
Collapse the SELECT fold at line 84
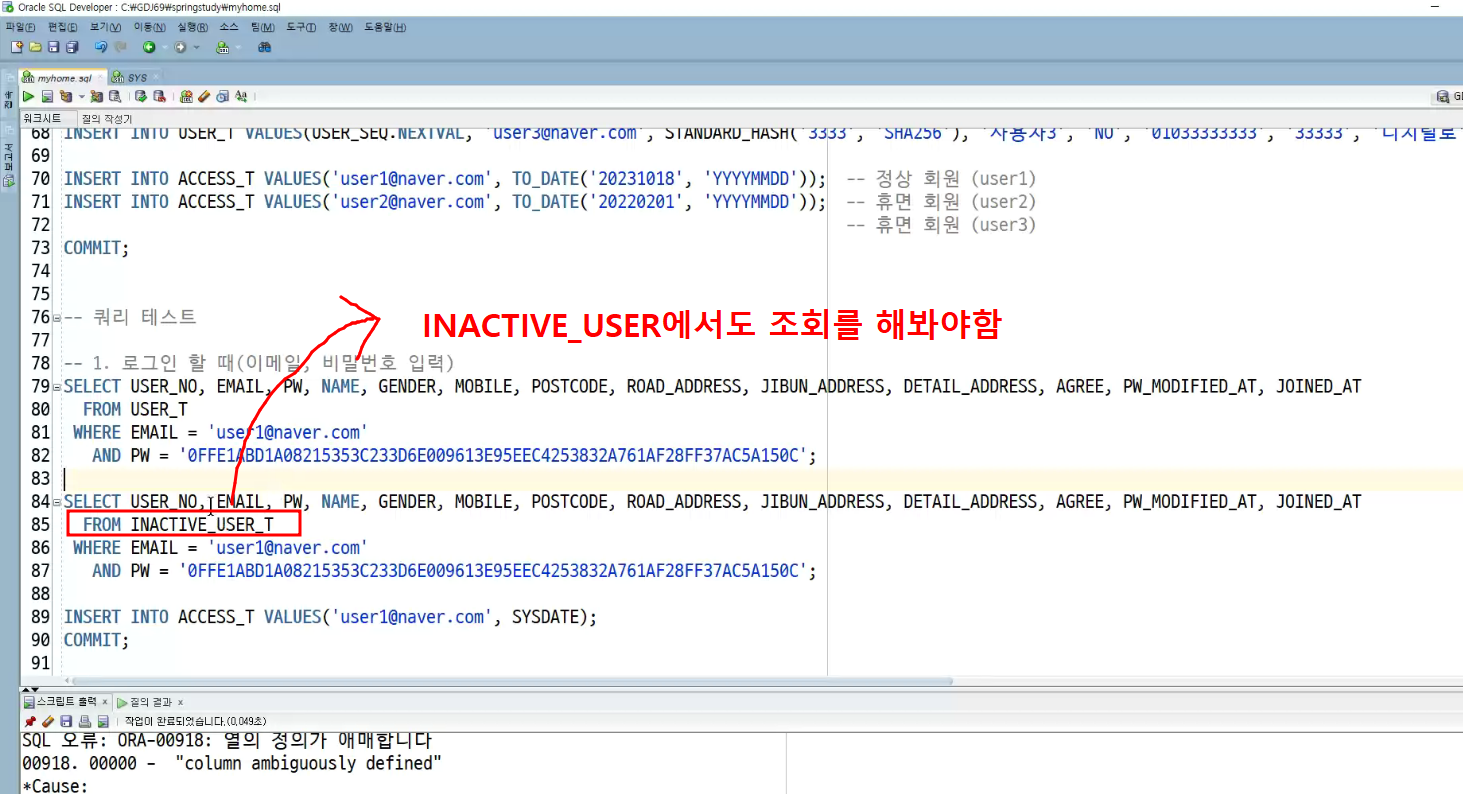57,502
